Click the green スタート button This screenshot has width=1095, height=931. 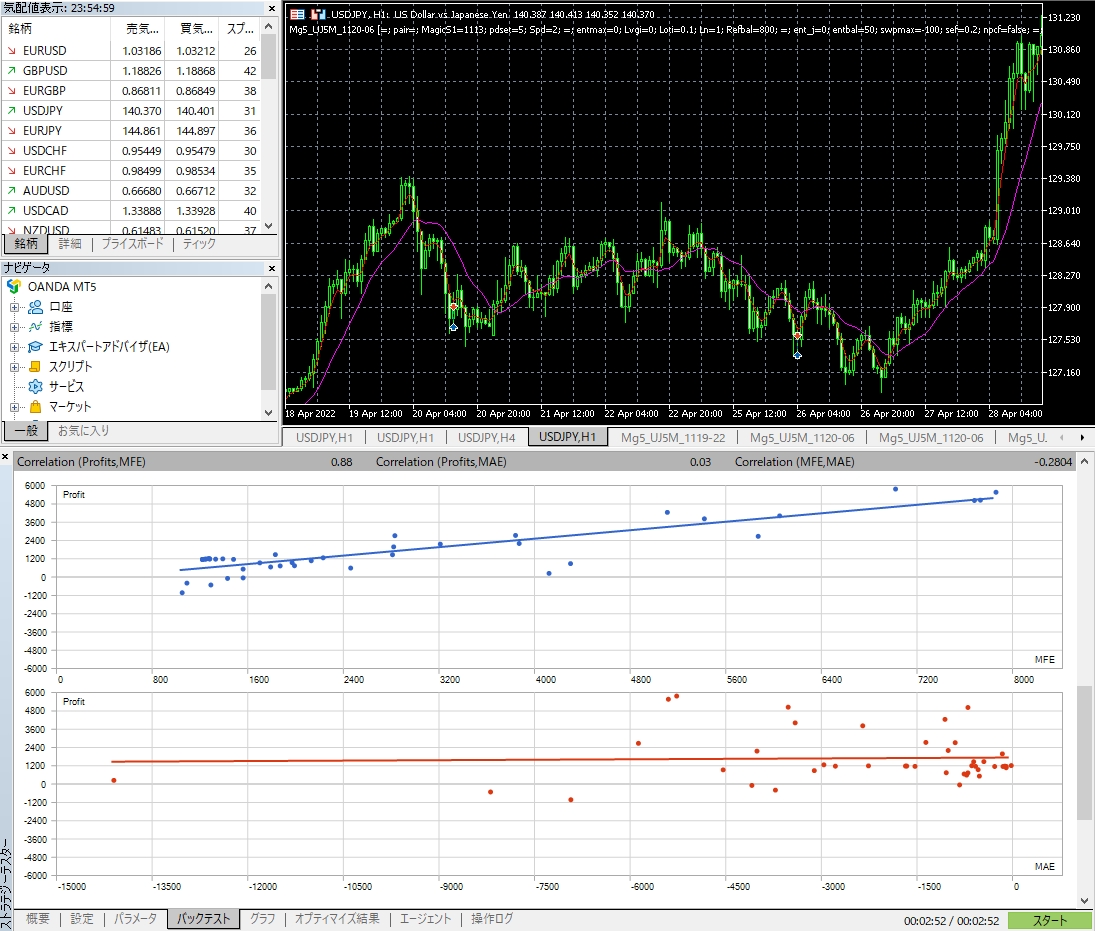pos(1050,921)
